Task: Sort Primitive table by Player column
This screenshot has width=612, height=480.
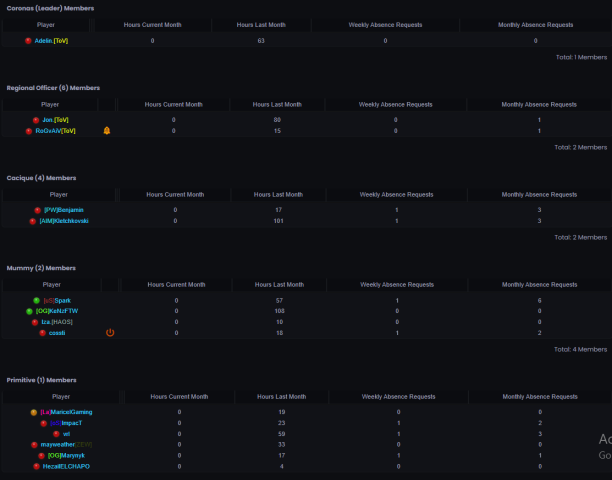Action: click(x=61, y=396)
